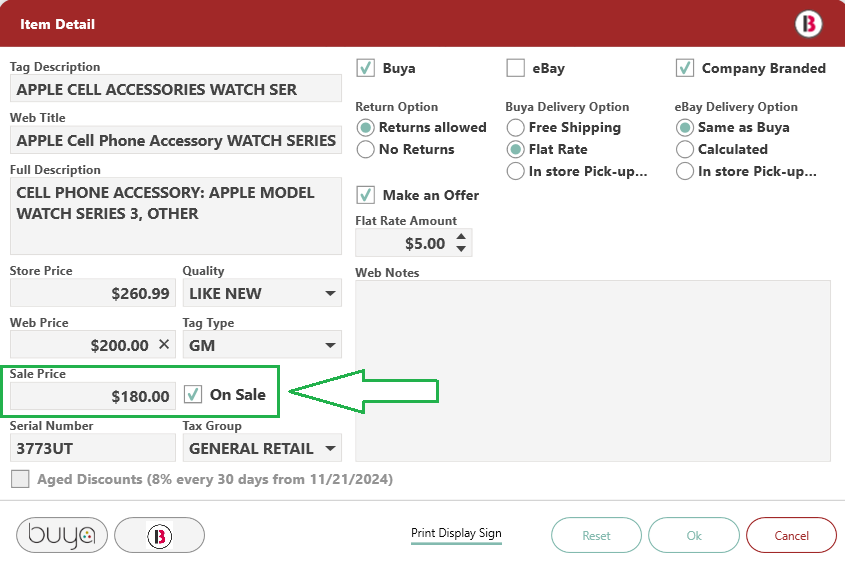
Task: Click the Item Detail title text
Action: coord(57,24)
